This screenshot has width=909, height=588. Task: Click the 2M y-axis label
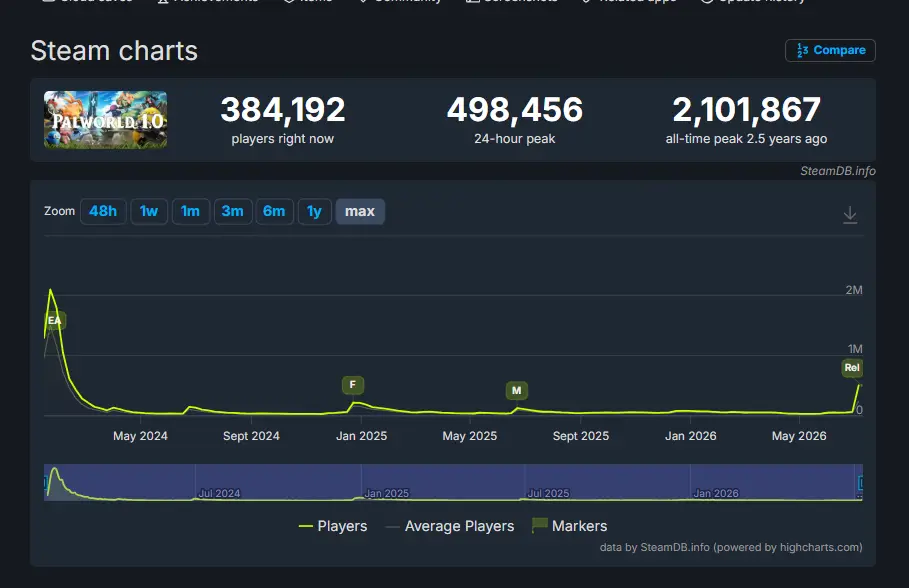854,290
